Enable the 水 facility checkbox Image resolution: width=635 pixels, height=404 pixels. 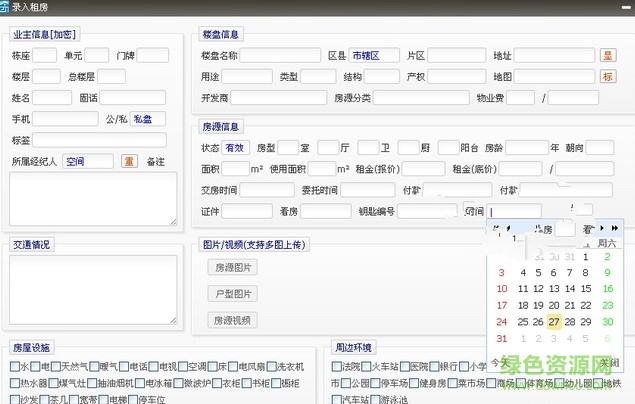pos(14,367)
